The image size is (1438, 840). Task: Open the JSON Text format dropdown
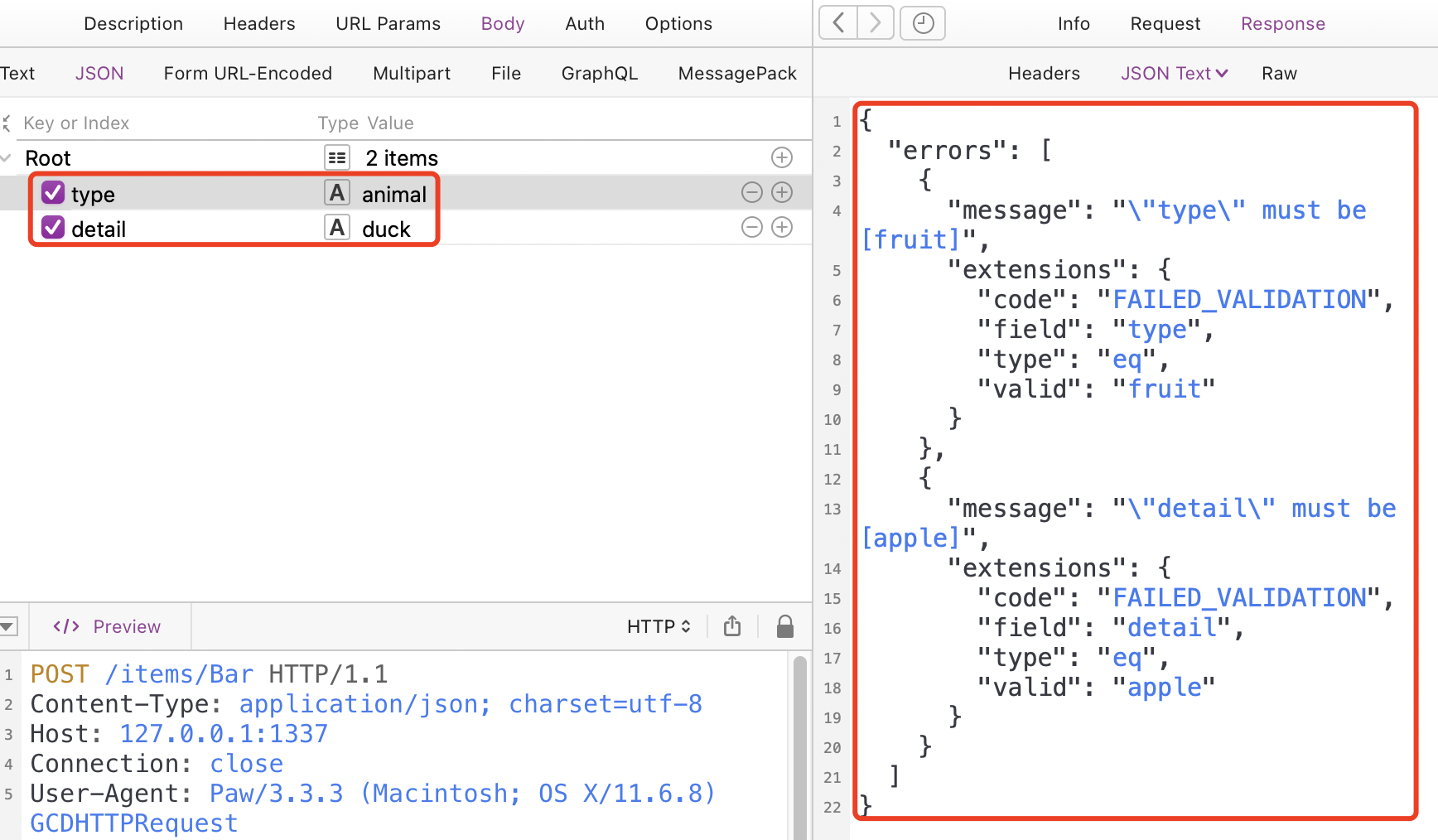pyautogui.click(x=1174, y=73)
